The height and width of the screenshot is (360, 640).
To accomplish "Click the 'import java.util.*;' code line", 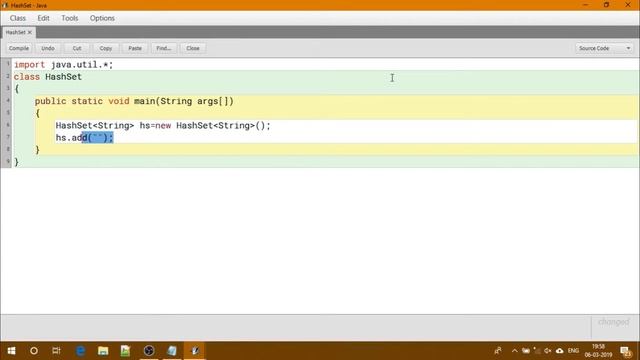I will pyautogui.click(x=63, y=65).
